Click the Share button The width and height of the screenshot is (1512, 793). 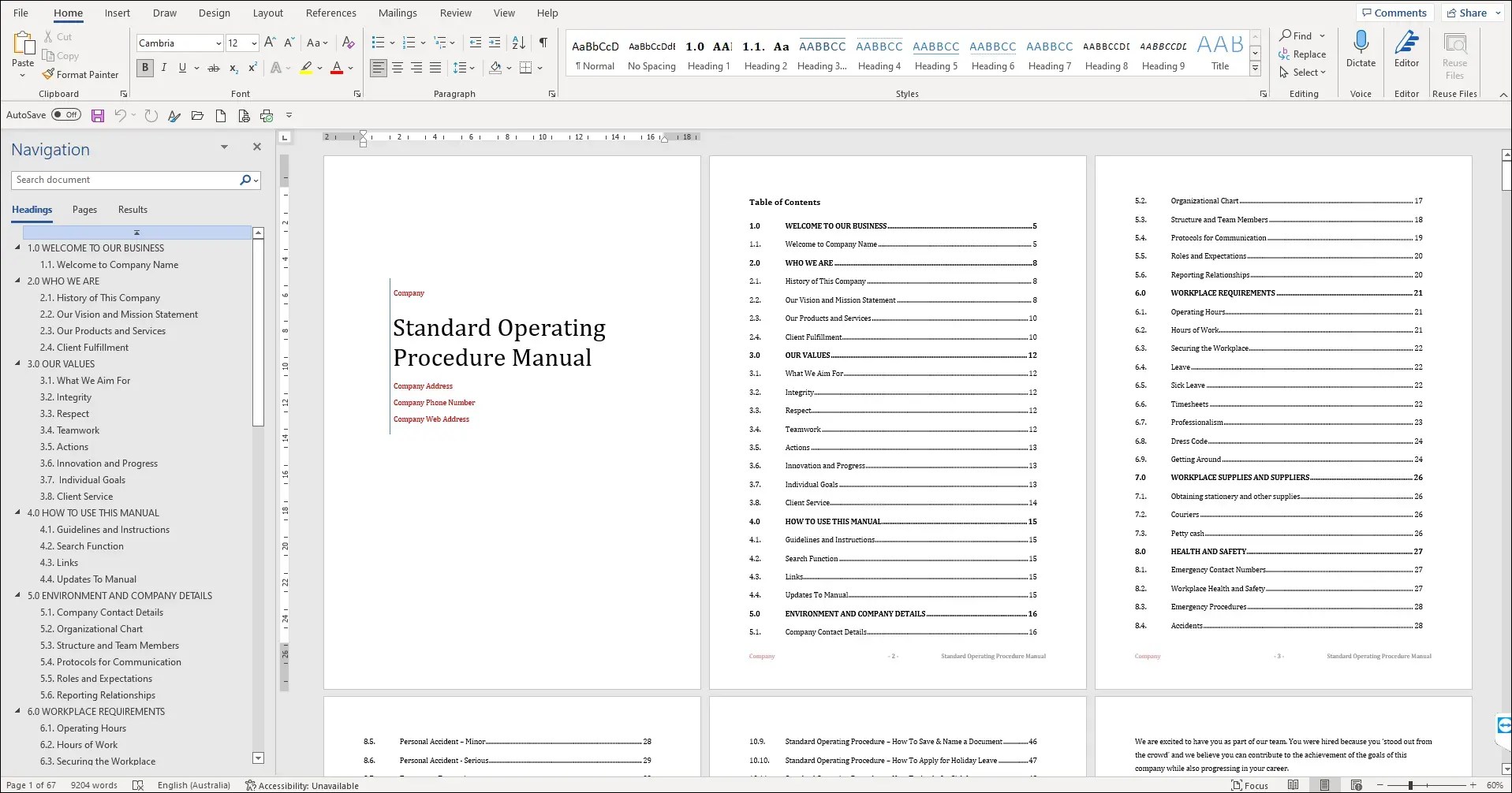tap(1469, 12)
